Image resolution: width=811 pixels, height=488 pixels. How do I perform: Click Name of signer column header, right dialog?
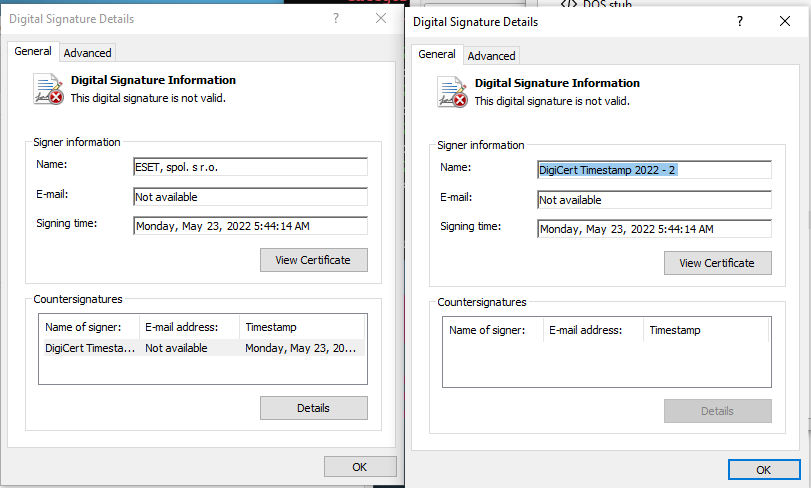[493, 330]
